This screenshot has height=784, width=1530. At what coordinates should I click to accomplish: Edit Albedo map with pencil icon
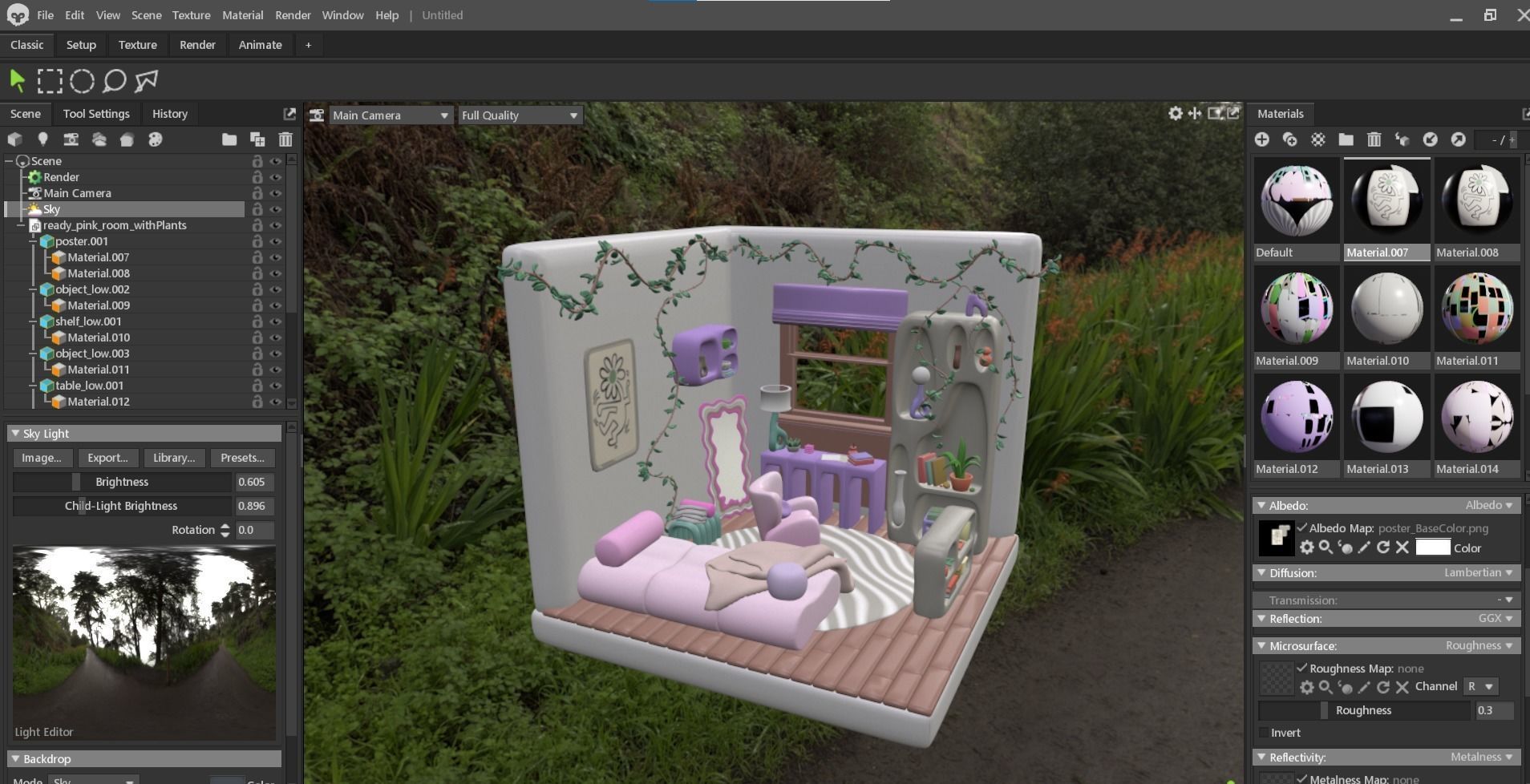[1364, 548]
